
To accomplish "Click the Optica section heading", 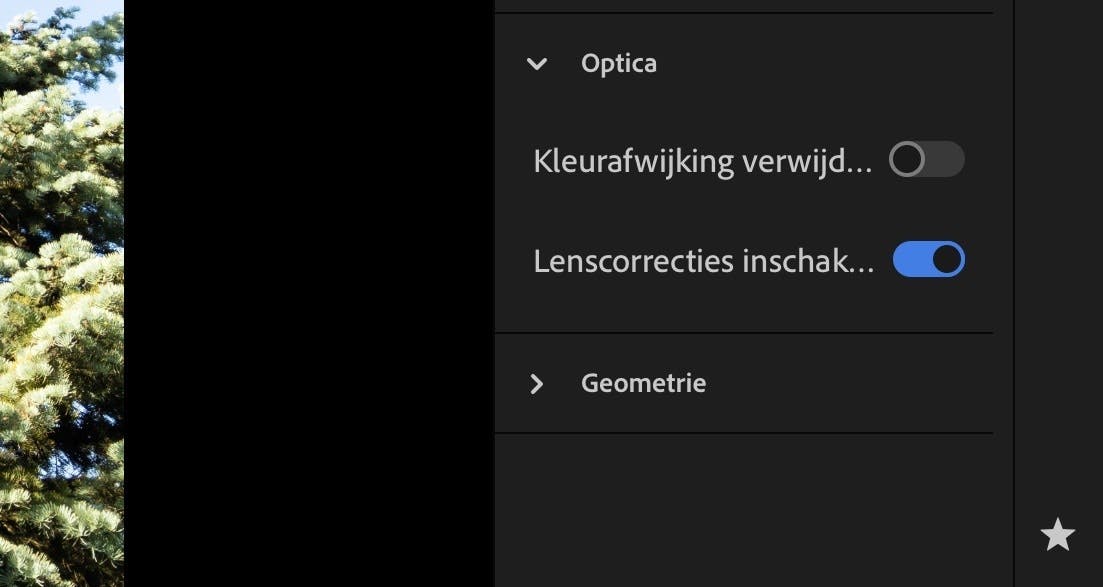I will 619,63.
